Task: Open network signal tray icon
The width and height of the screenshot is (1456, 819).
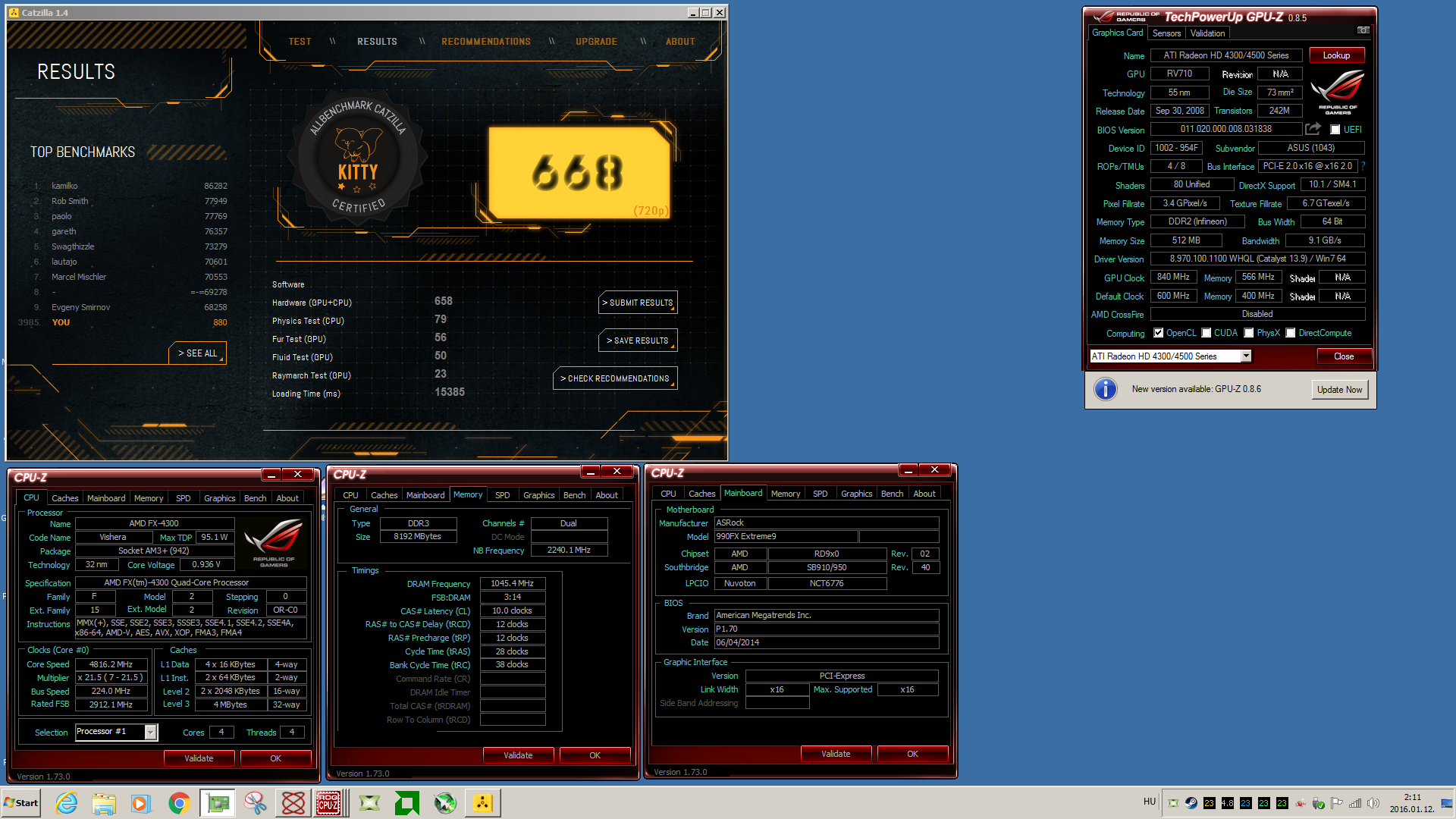Action: (x=1355, y=803)
